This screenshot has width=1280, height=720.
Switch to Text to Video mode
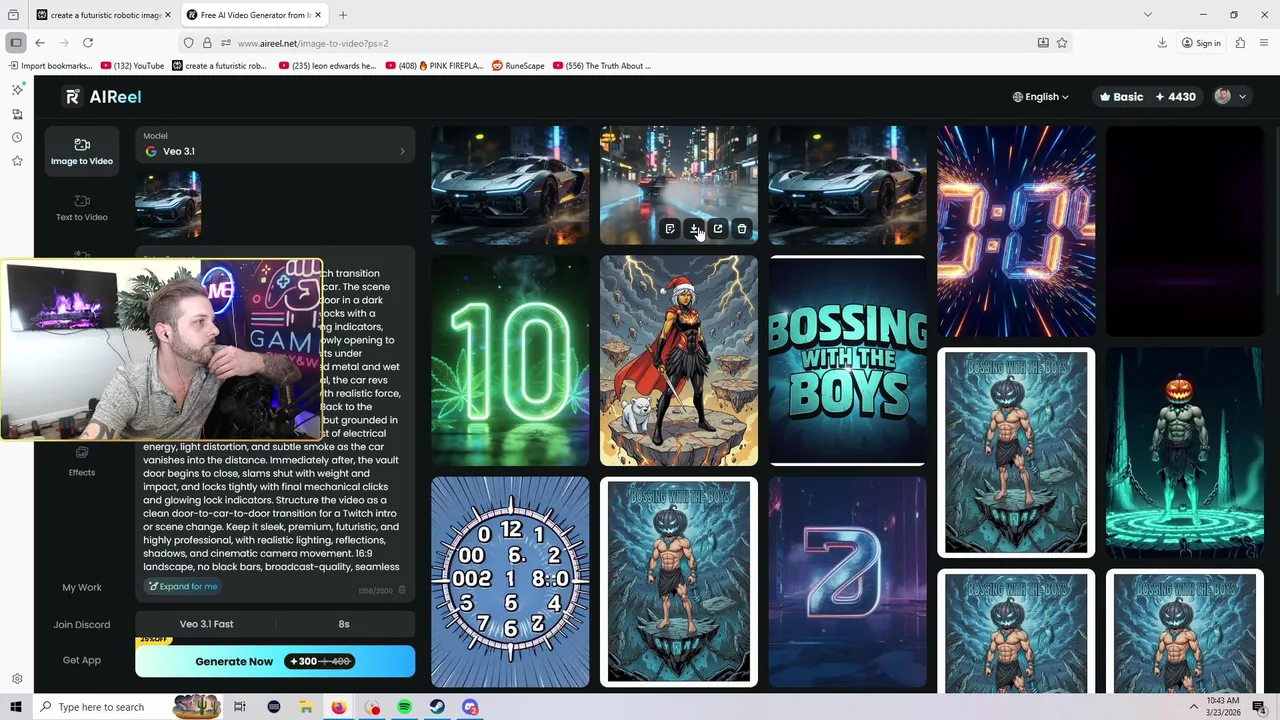point(82,208)
